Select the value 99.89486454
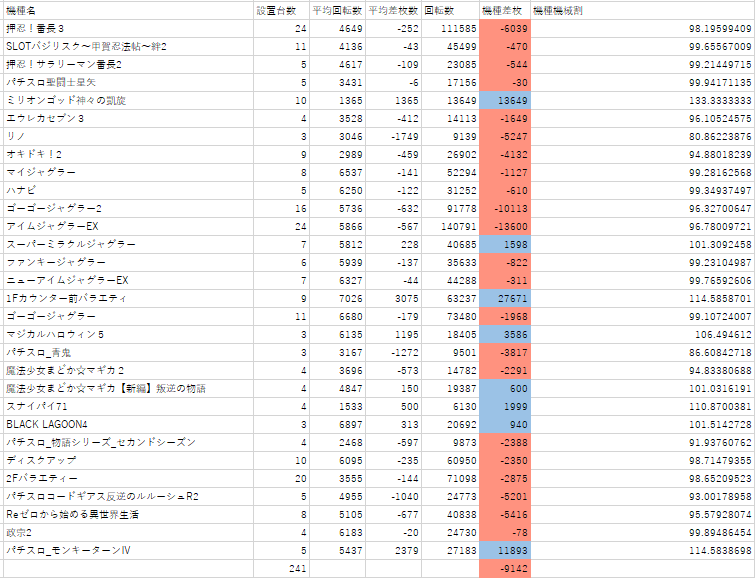This screenshot has height=578, width=755. 642,533
